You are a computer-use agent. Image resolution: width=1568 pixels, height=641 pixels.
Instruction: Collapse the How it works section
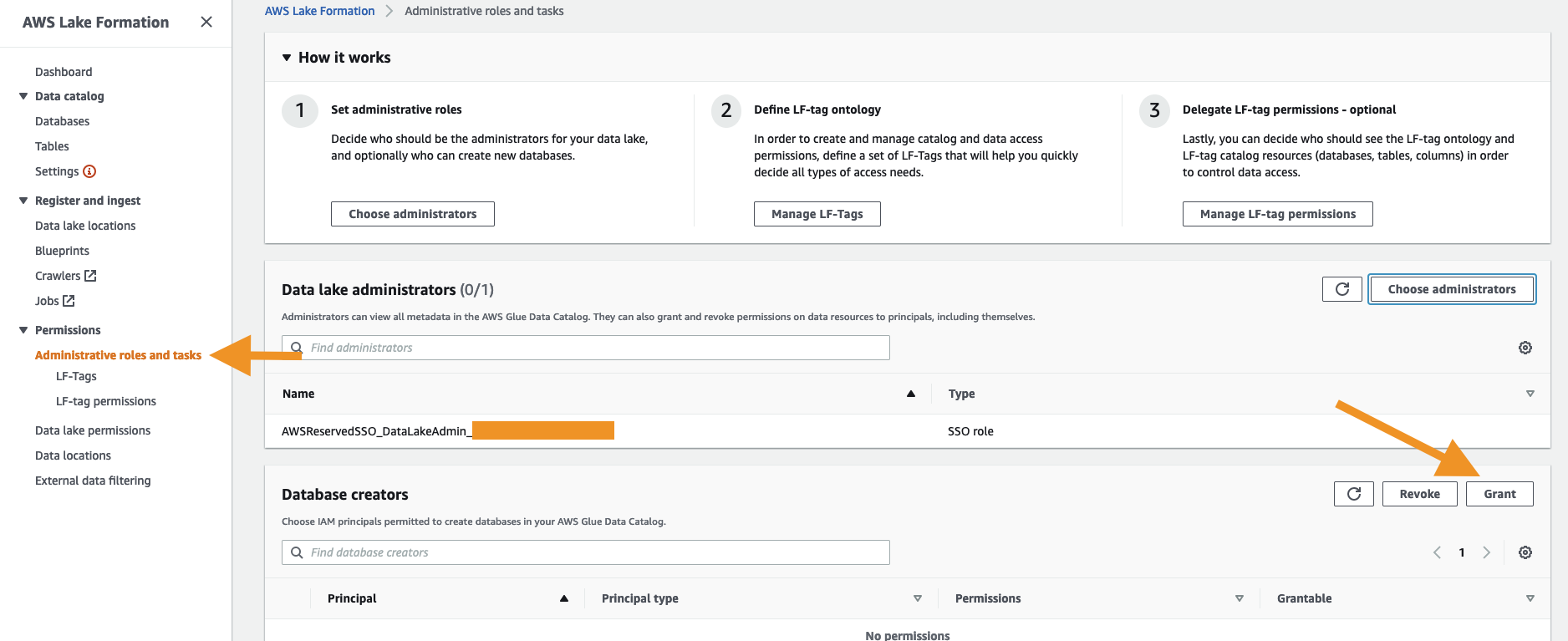[287, 58]
